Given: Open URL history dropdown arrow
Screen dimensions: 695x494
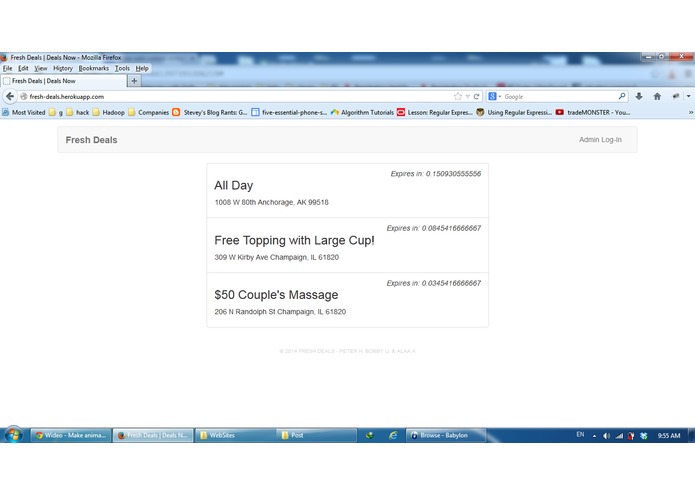Looking at the screenshot, I should pyautogui.click(x=468, y=96).
